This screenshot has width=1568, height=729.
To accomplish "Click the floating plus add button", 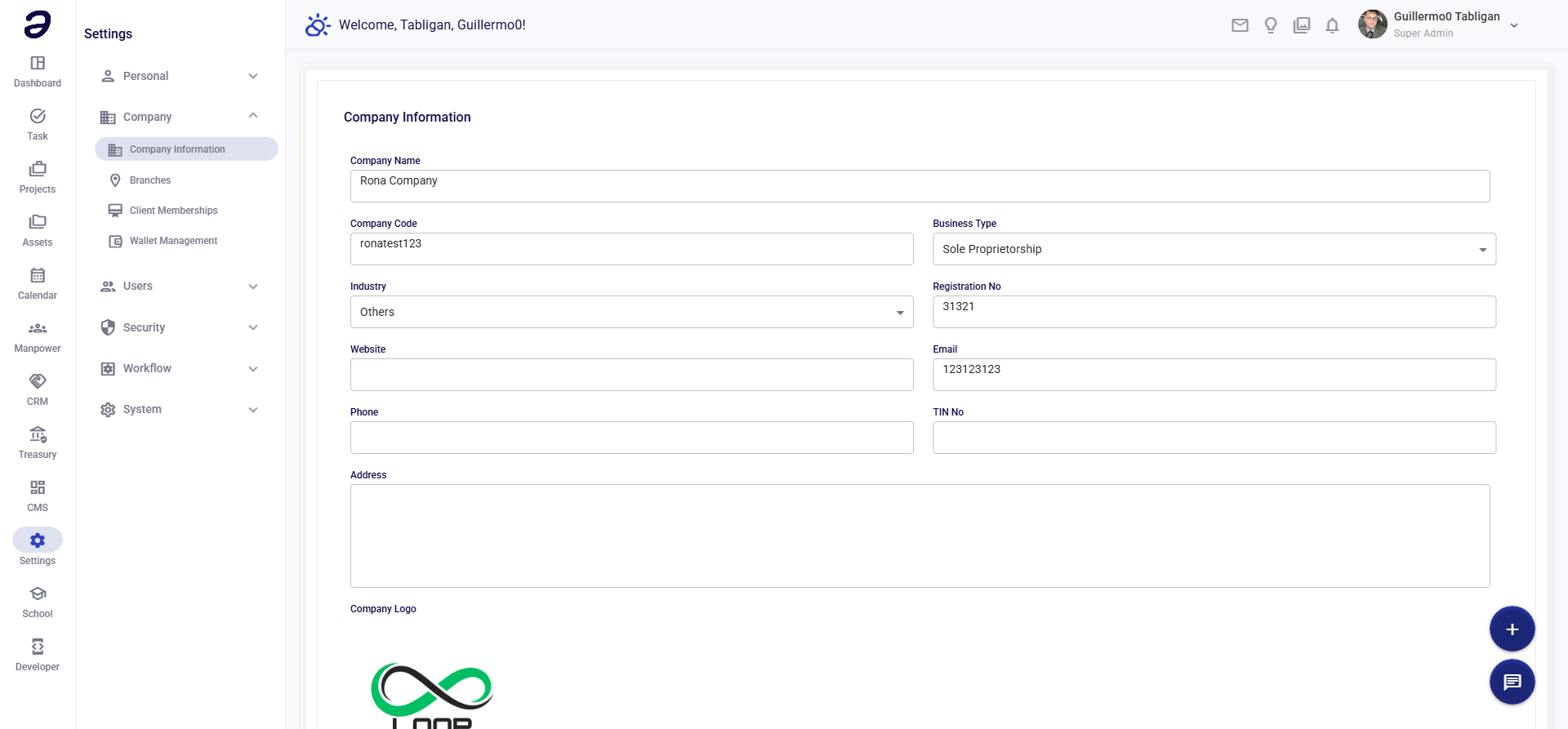I will pos(1512,629).
